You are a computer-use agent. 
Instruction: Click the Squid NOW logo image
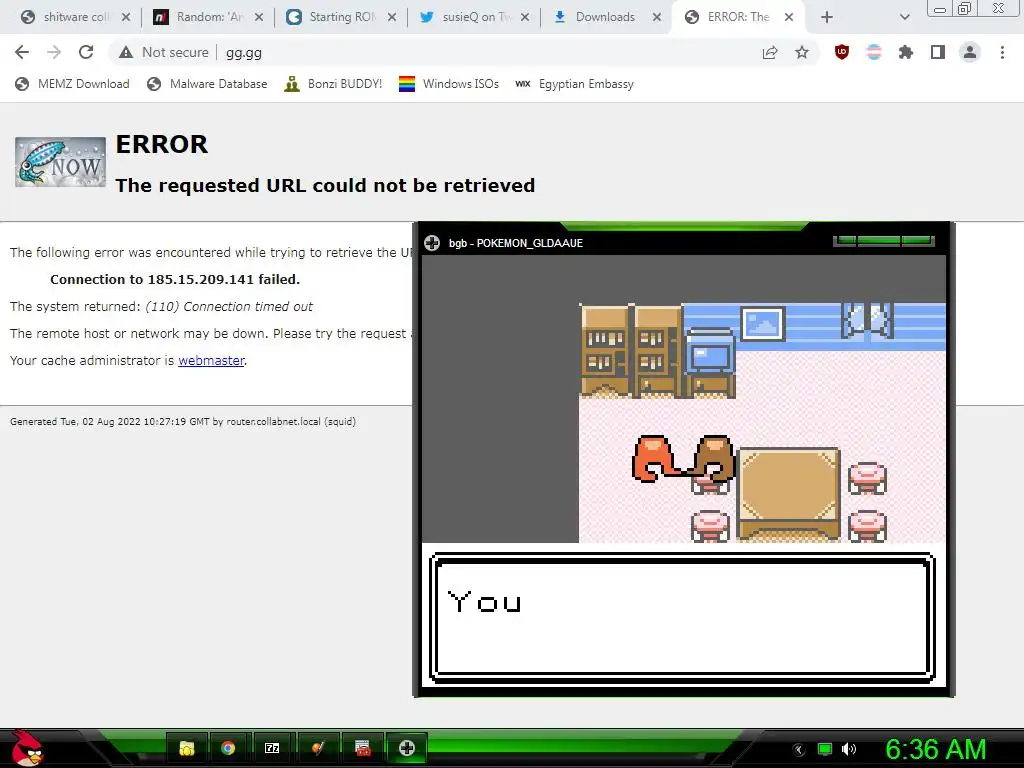point(60,162)
